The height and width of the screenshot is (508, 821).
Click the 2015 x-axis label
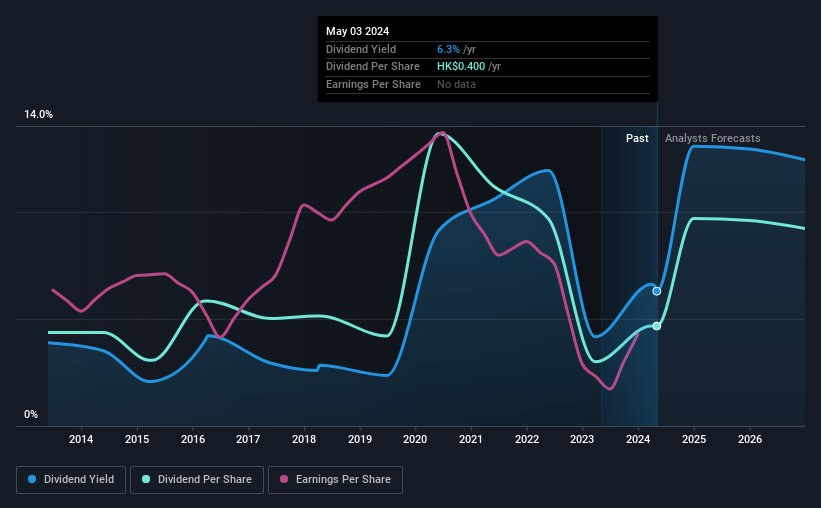[137, 439]
